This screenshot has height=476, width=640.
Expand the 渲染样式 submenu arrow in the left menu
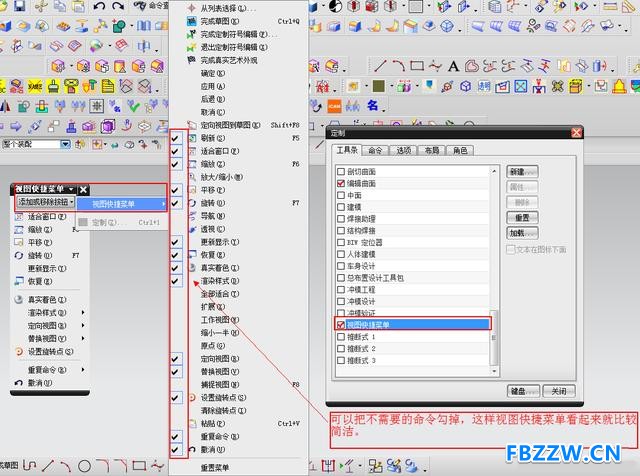(83, 312)
